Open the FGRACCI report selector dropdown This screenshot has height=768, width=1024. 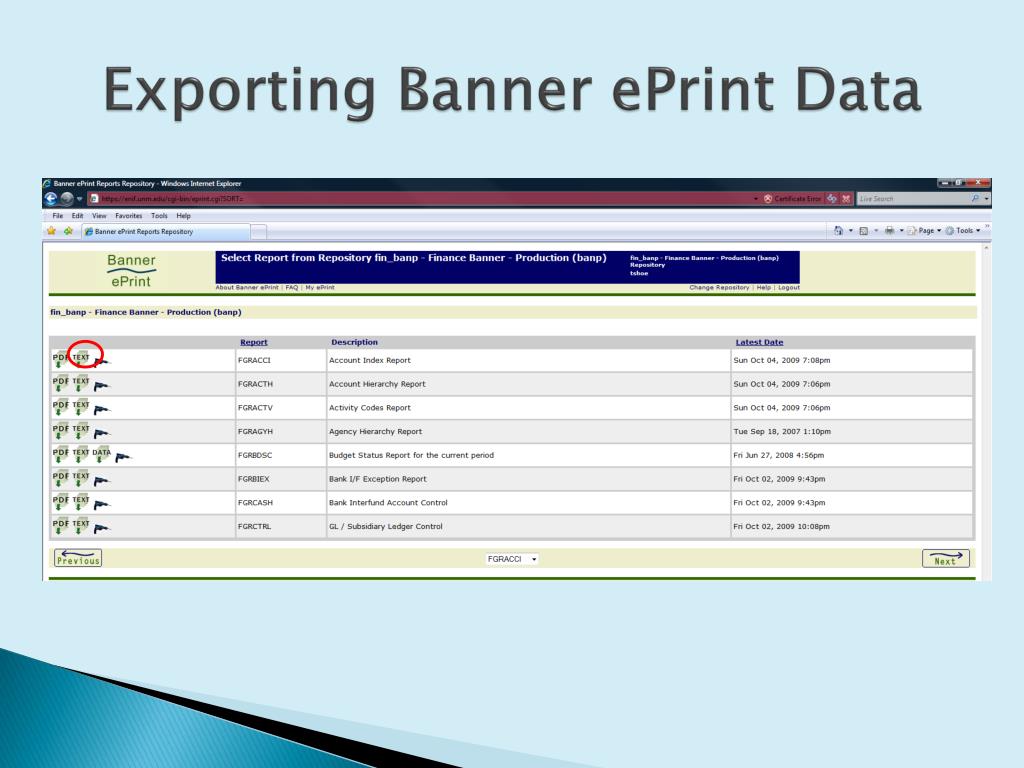pyautogui.click(x=512, y=559)
